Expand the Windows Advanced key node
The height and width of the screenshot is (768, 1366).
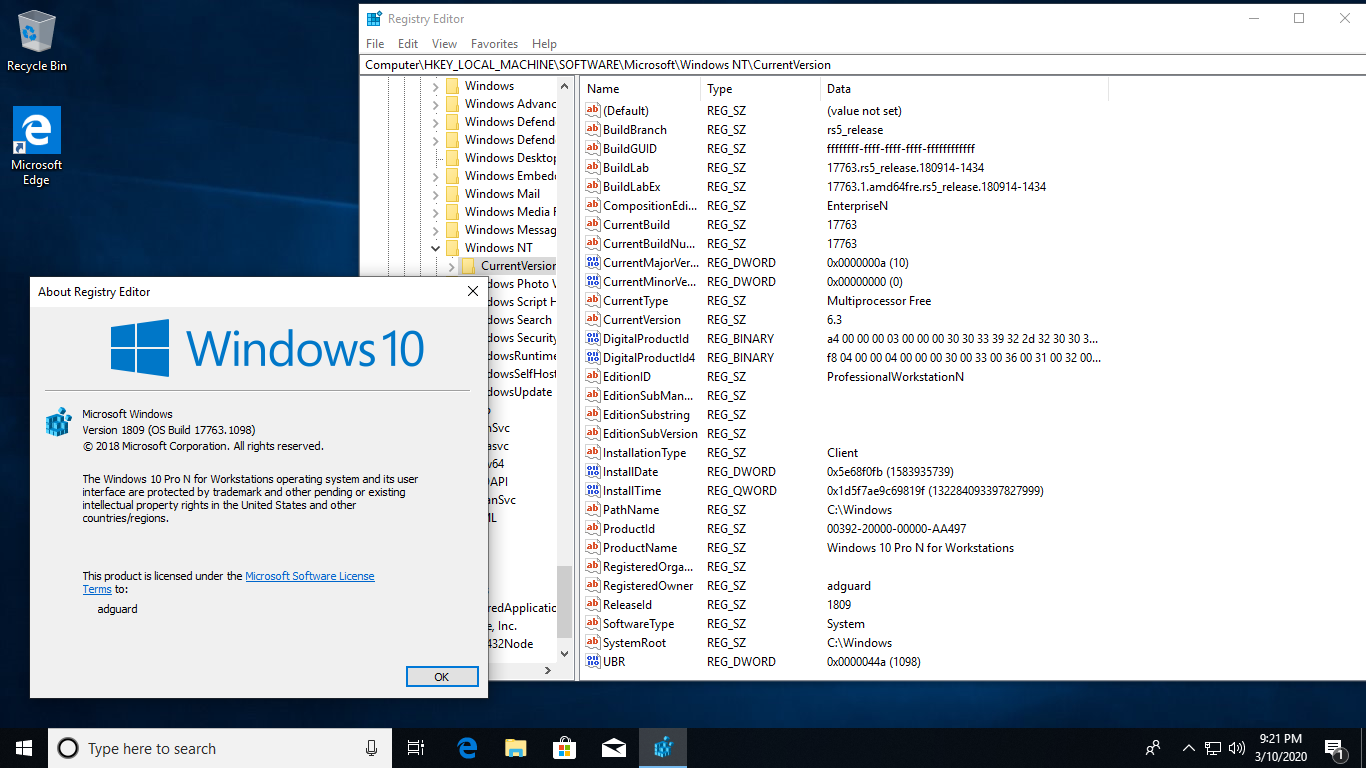tap(435, 104)
